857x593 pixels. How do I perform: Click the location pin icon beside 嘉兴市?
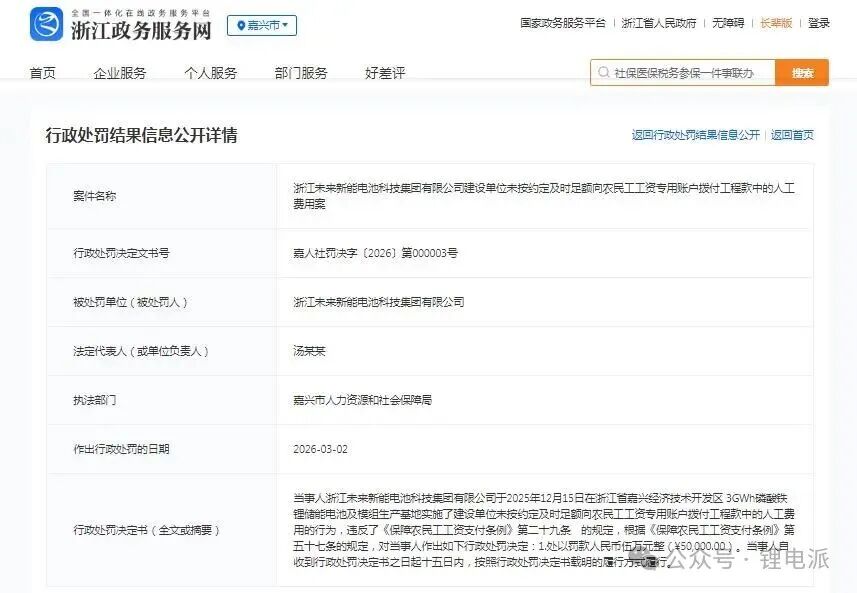tap(241, 25)
